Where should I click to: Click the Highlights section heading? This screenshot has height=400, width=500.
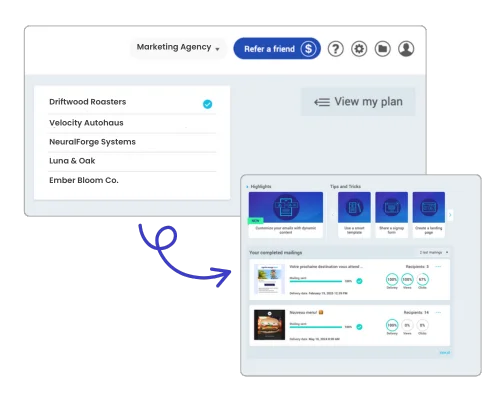pyautogui.click(x=261, y=186)
